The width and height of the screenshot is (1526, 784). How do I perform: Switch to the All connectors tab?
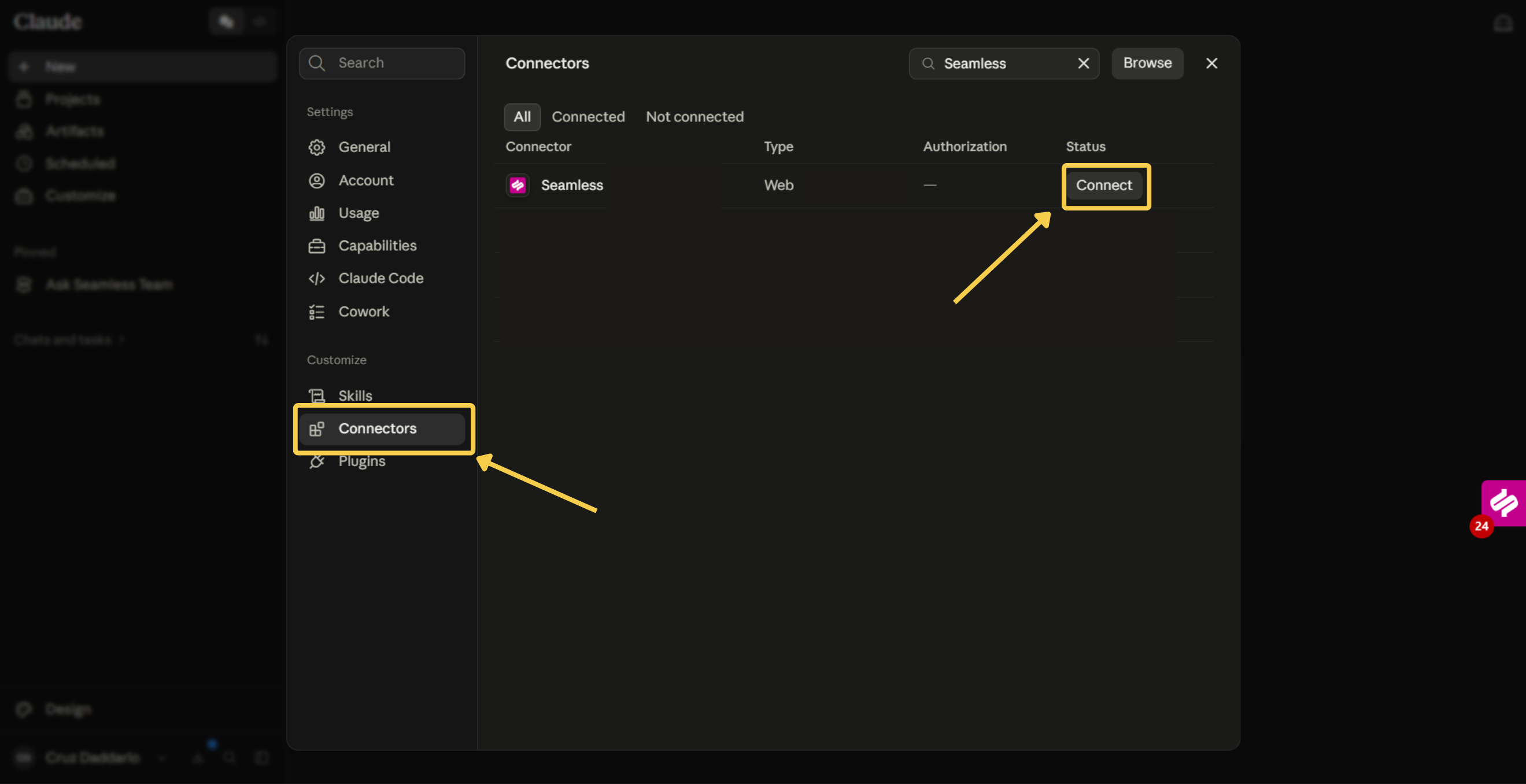522,117
